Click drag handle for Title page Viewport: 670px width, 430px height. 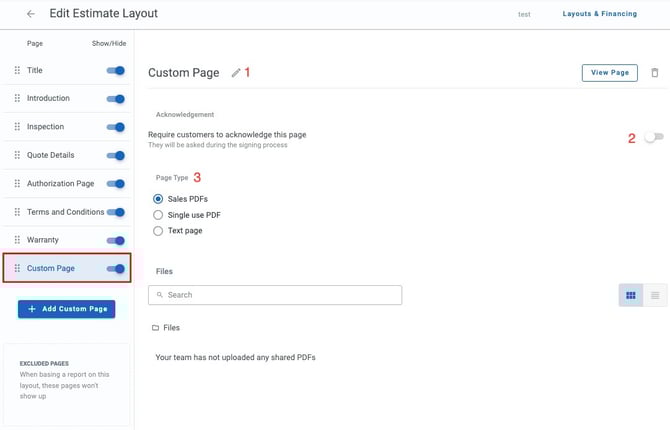(17, 70)
